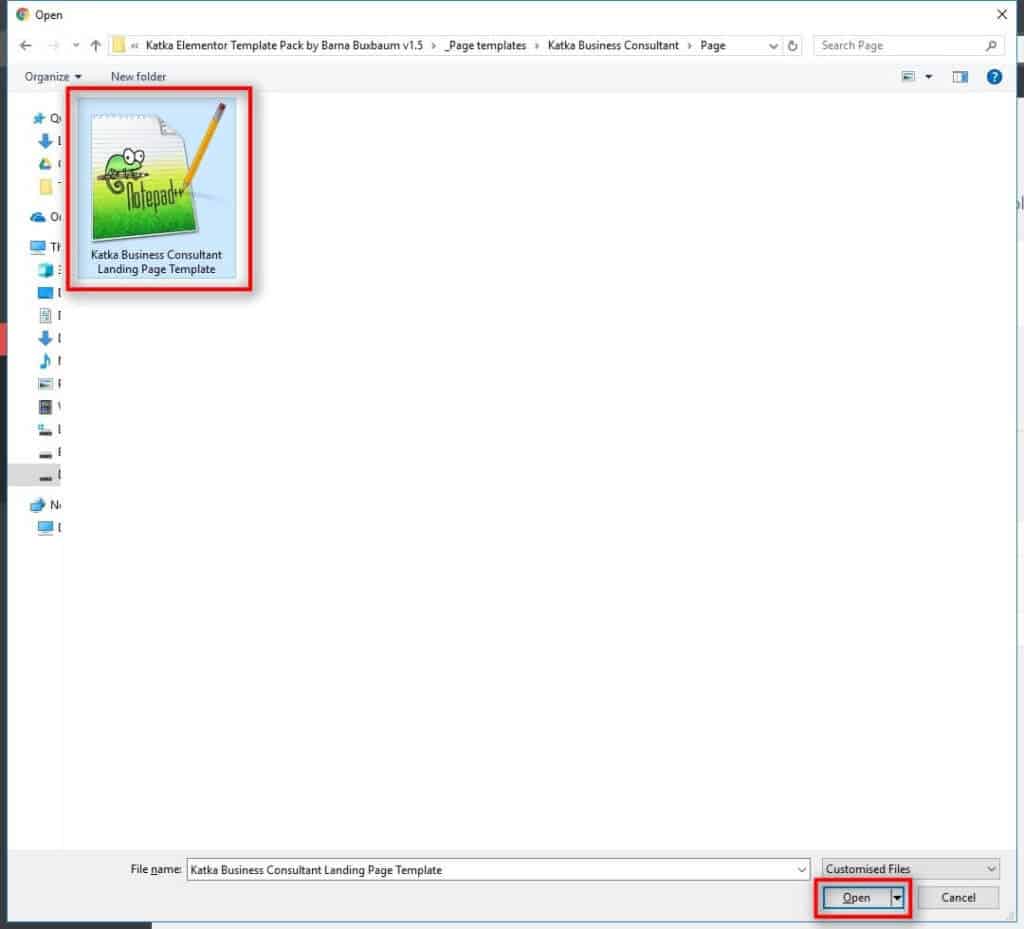1024x929 pixels.
Task: Expand the view options dropdown arrow
Action: point(929,77)
